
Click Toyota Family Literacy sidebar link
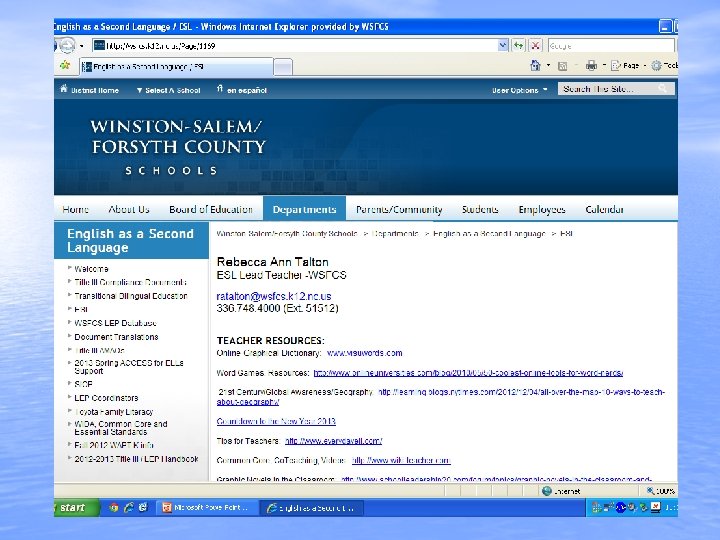[x=113, y=411]
